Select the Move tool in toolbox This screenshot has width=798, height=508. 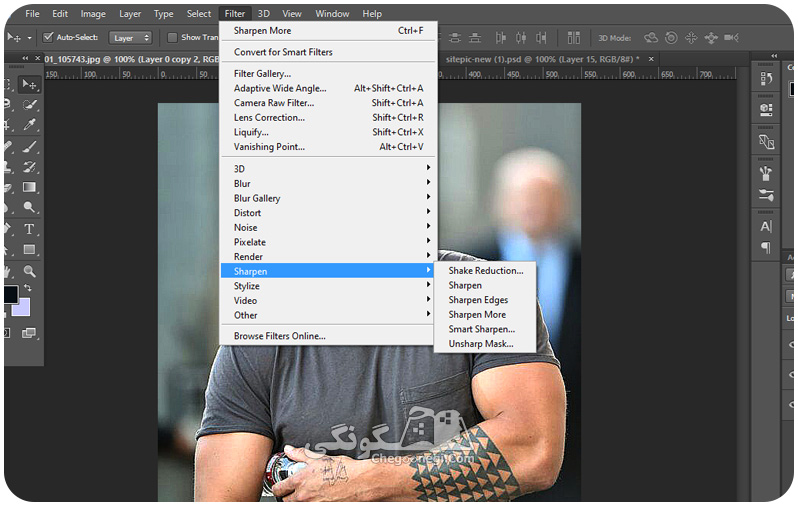click(30, 84)
